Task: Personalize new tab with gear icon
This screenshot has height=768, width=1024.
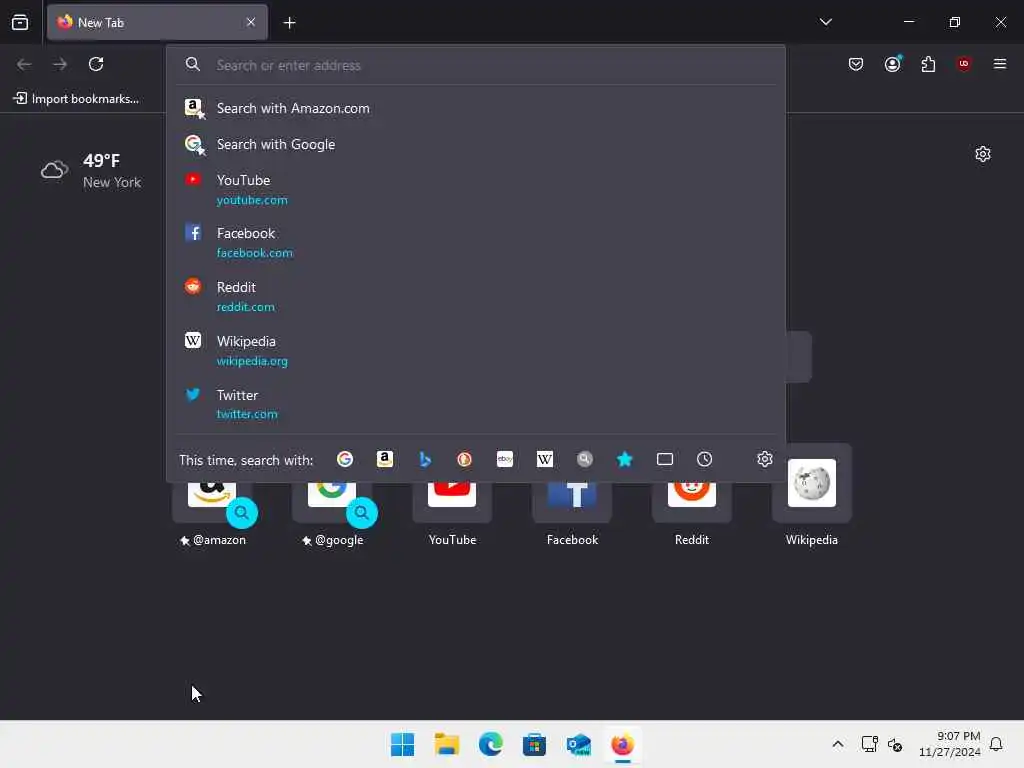Action: tap(983, 154)
